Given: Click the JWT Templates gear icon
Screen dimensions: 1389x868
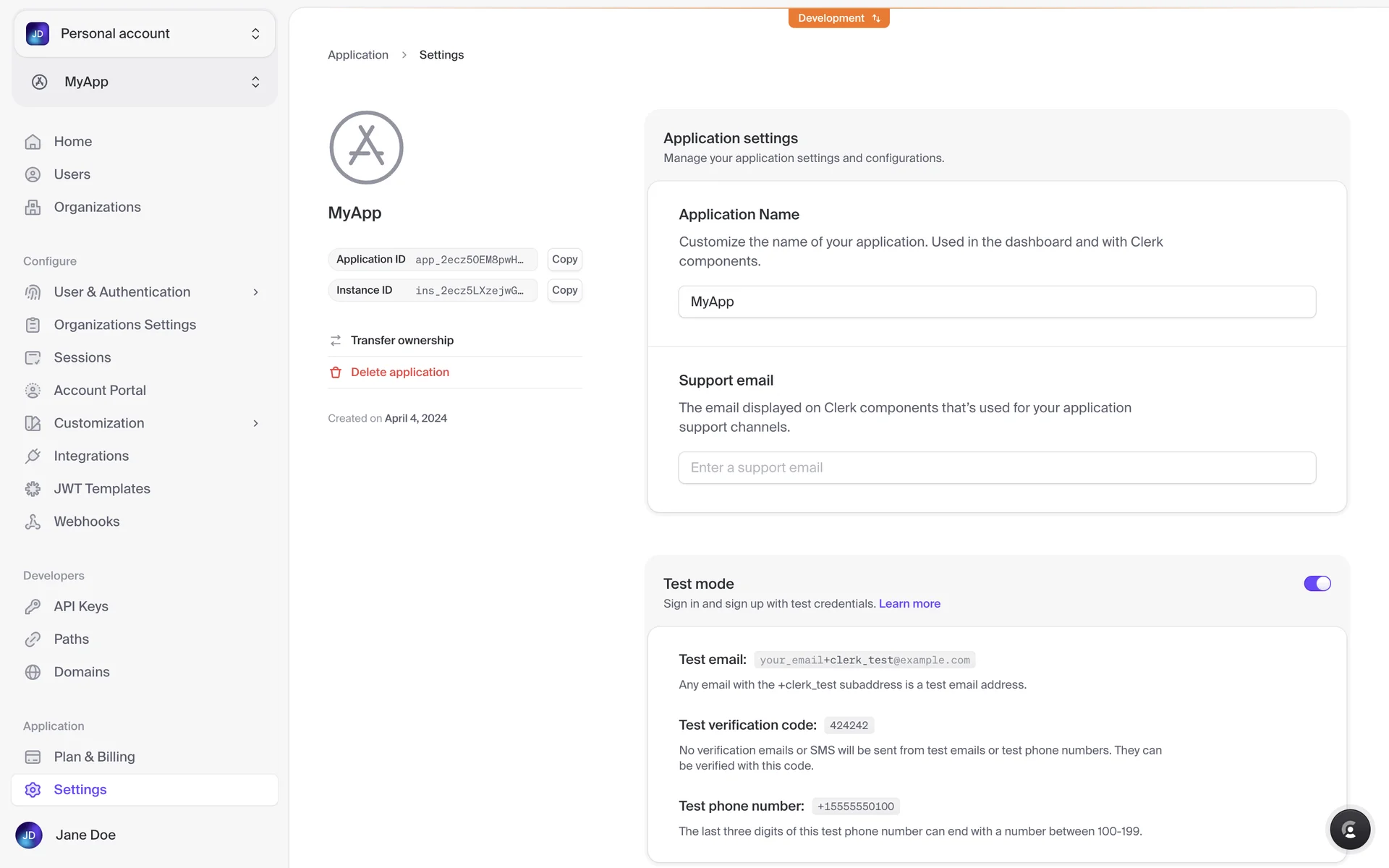Looking at the screenshot, I should coord(33,489).
